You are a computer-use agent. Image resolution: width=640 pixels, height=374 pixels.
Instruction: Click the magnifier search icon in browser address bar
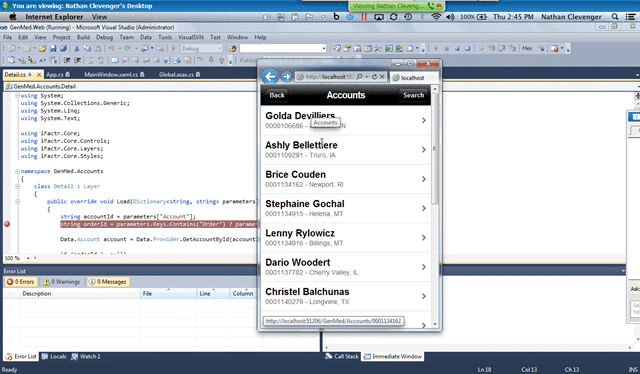359,76
